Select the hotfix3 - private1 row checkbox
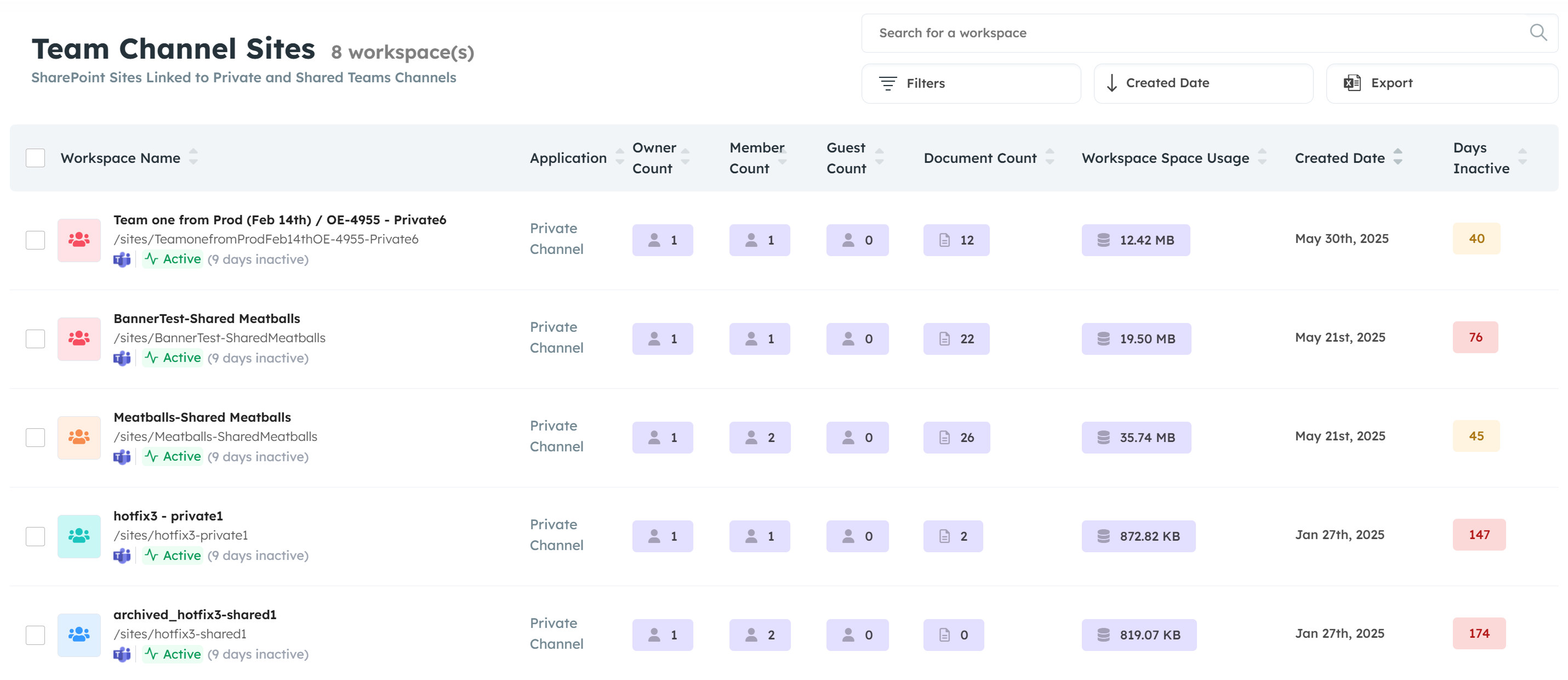 click(x=35, y=536)
